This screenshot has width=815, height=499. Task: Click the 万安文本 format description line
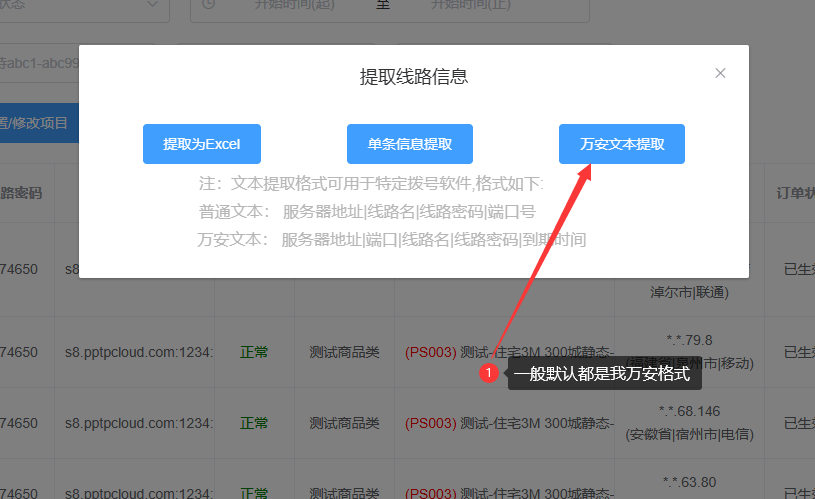point(392,240)
